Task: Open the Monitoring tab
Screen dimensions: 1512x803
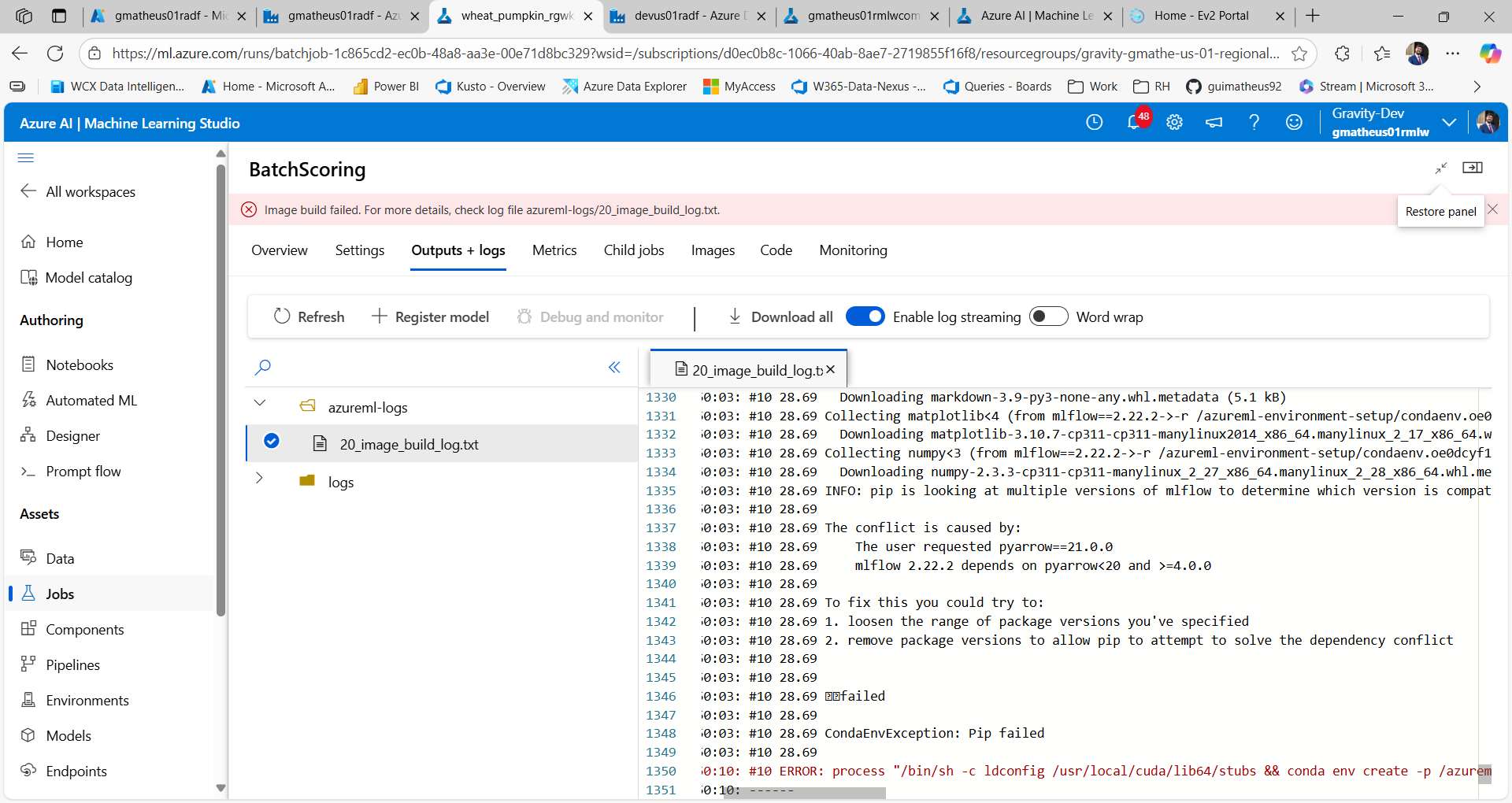Action: tap(853, 250)
